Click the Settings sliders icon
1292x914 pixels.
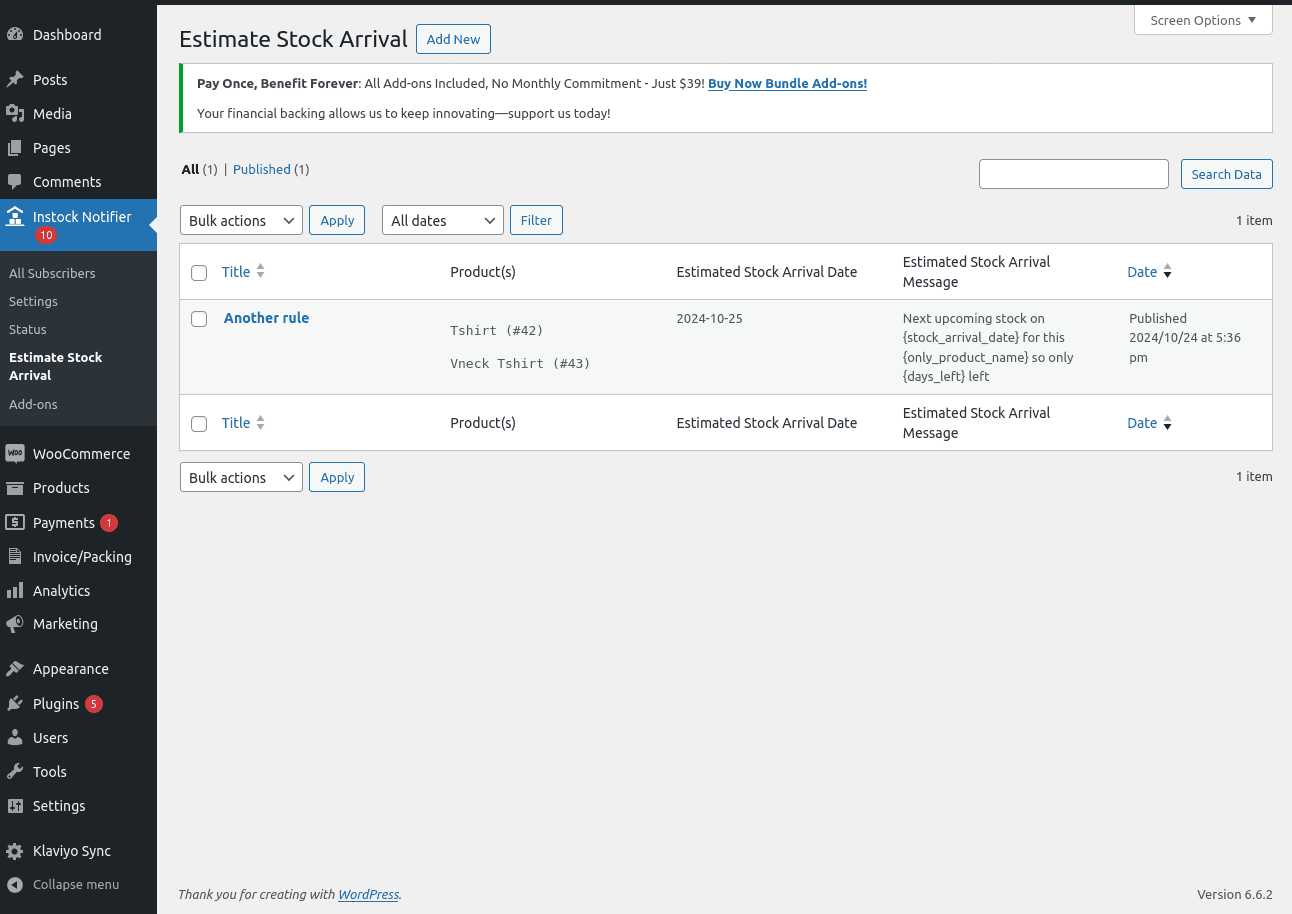[x=15, y=805]
